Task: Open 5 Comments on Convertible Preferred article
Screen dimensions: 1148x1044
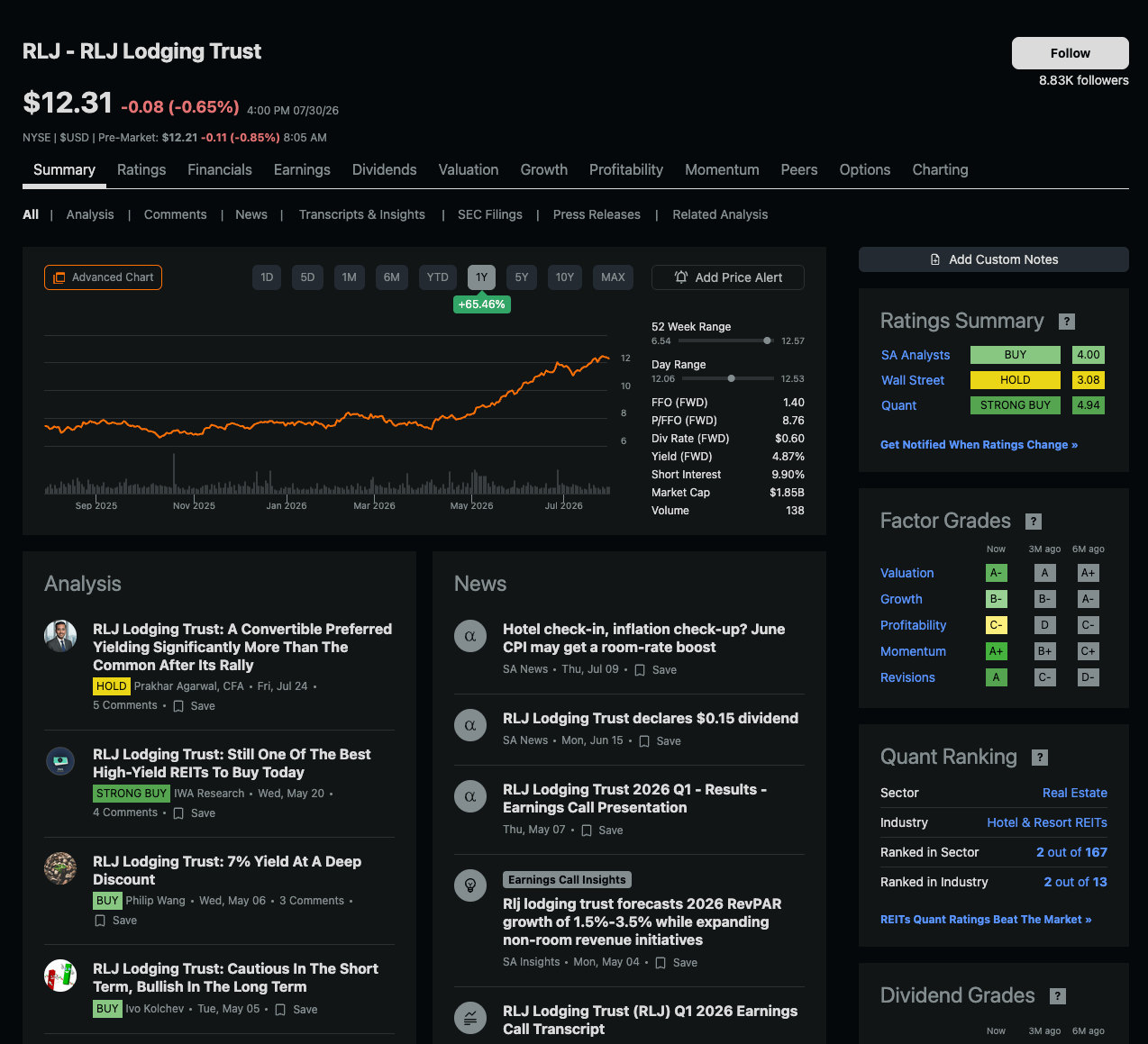Action: pos(125,705)
